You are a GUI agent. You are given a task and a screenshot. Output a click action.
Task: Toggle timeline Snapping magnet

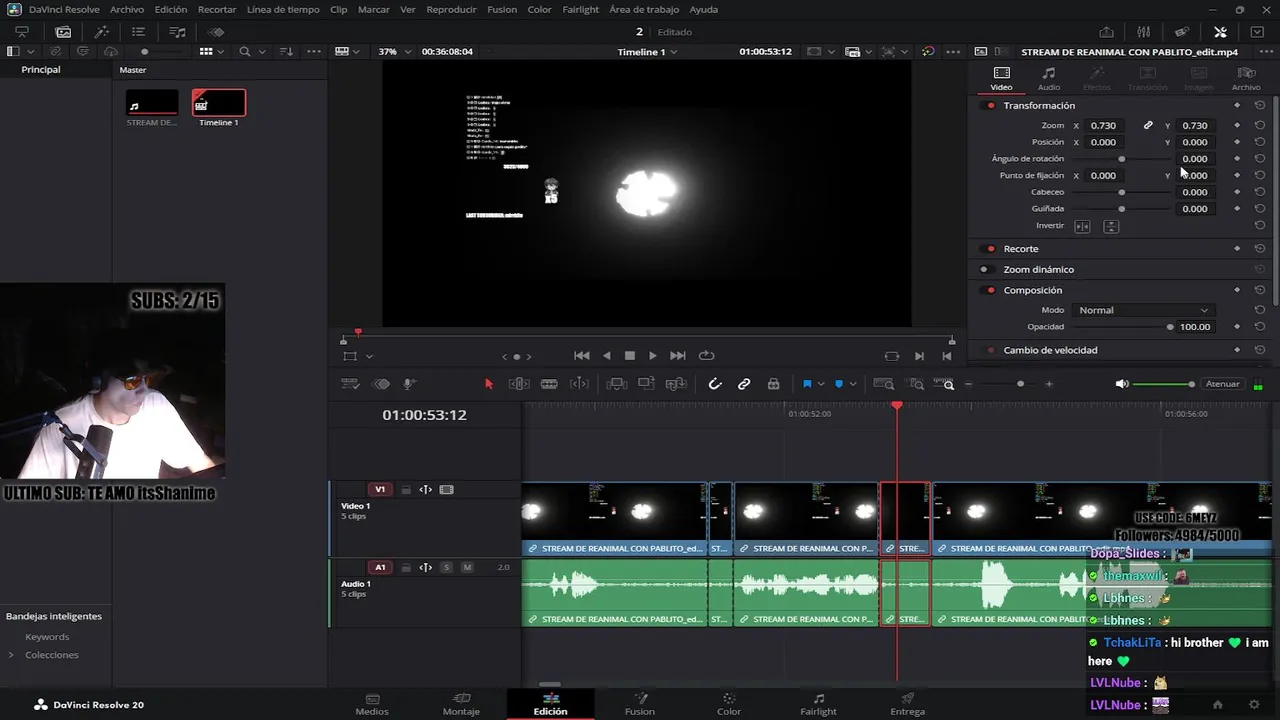tap(715, 384)
